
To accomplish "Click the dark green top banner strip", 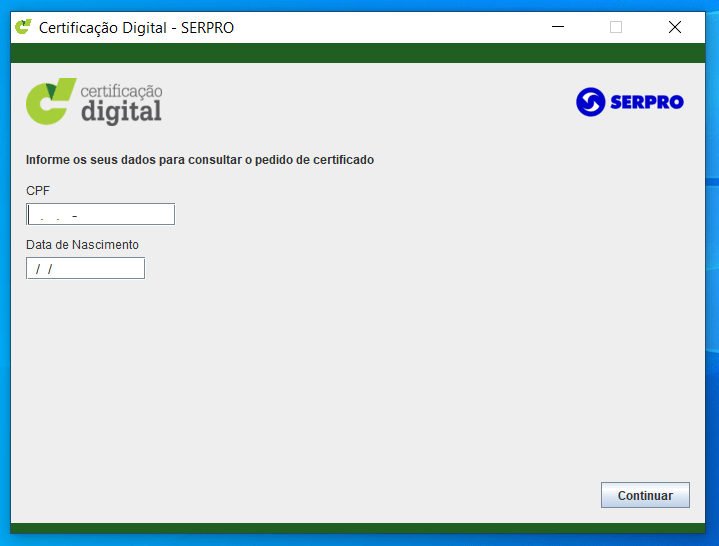I will tap(360, 53).
